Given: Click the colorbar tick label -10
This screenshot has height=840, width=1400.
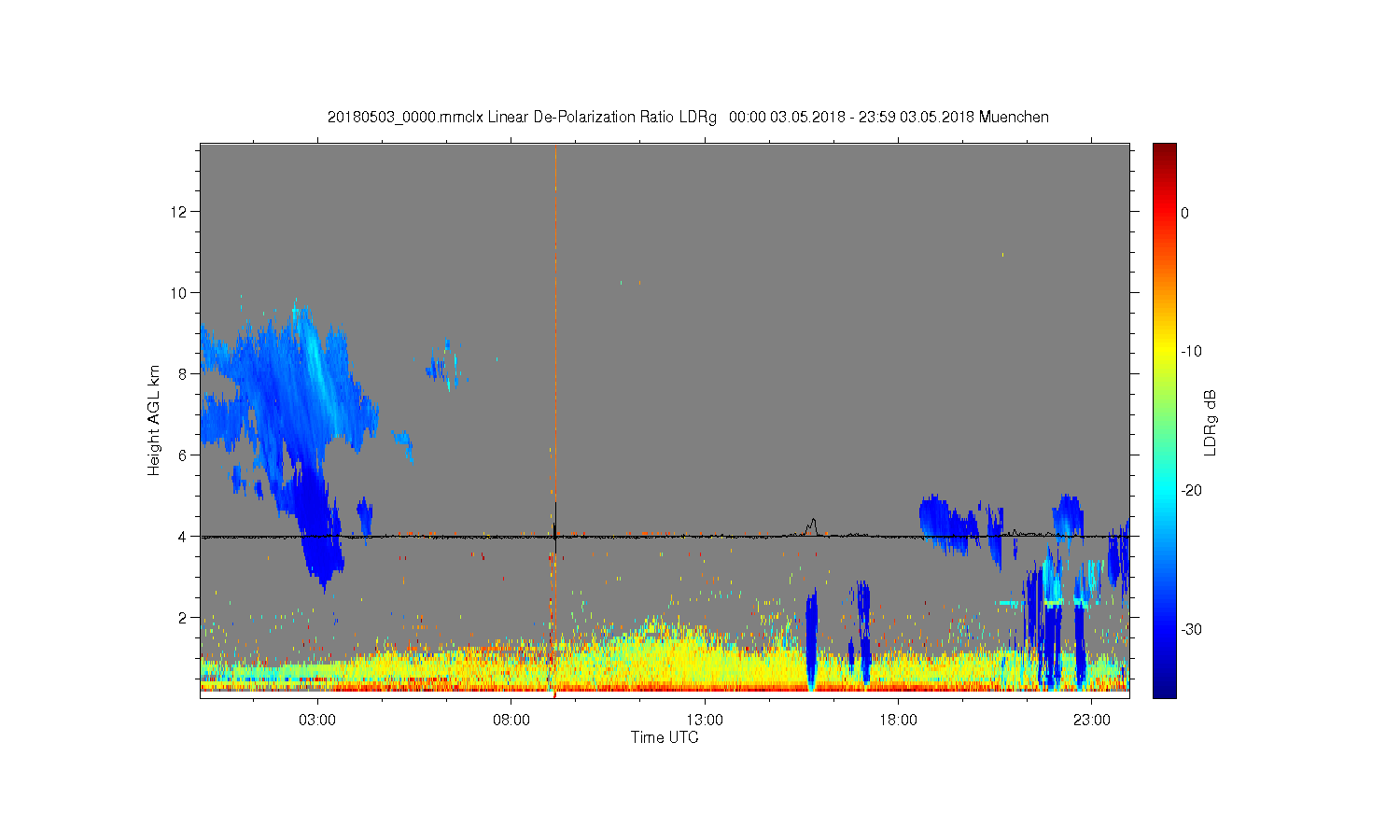Looking at the screenshot, I should tap(1191, 352).
